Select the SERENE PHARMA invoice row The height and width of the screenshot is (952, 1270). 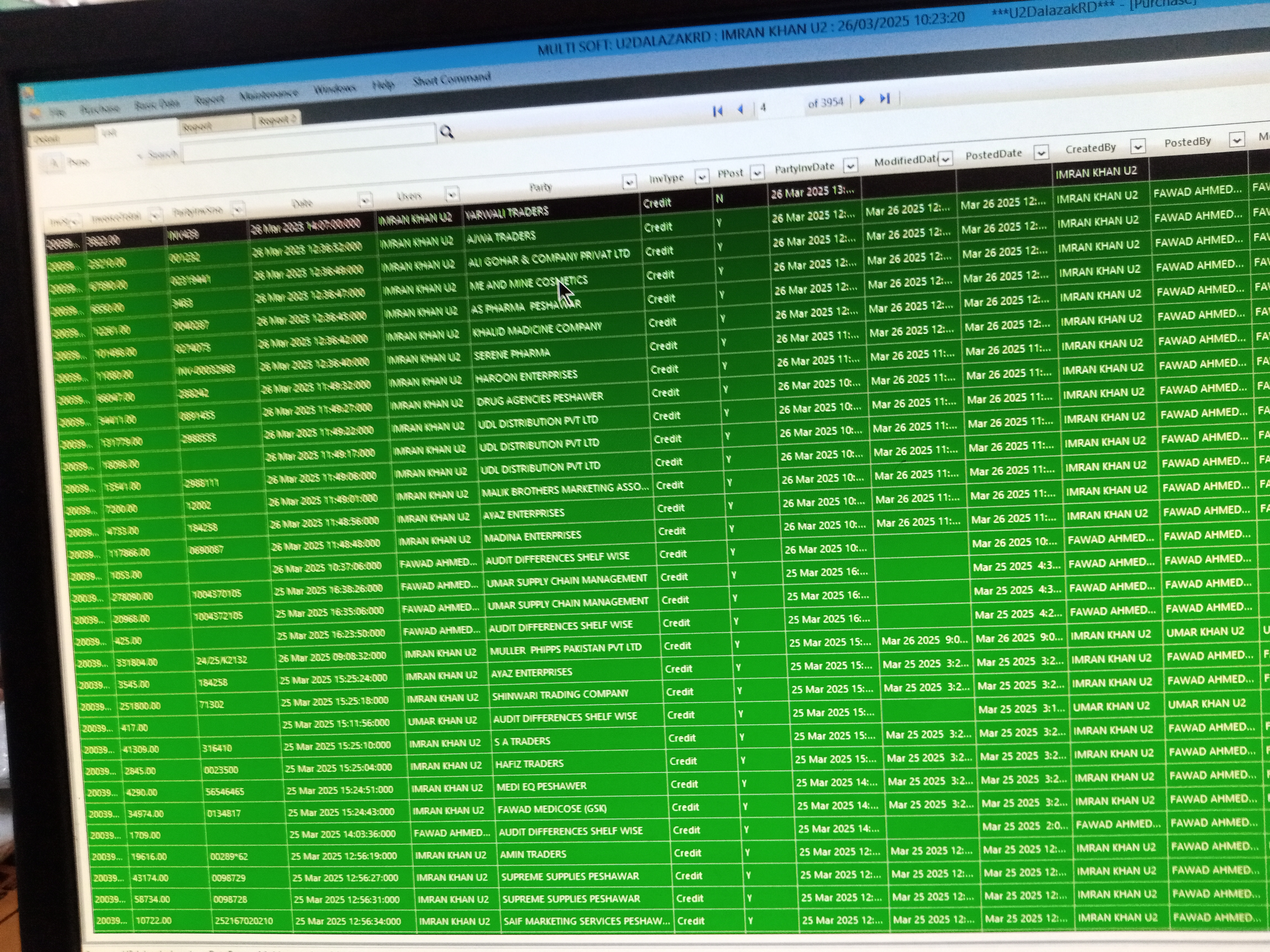point(512,354)
